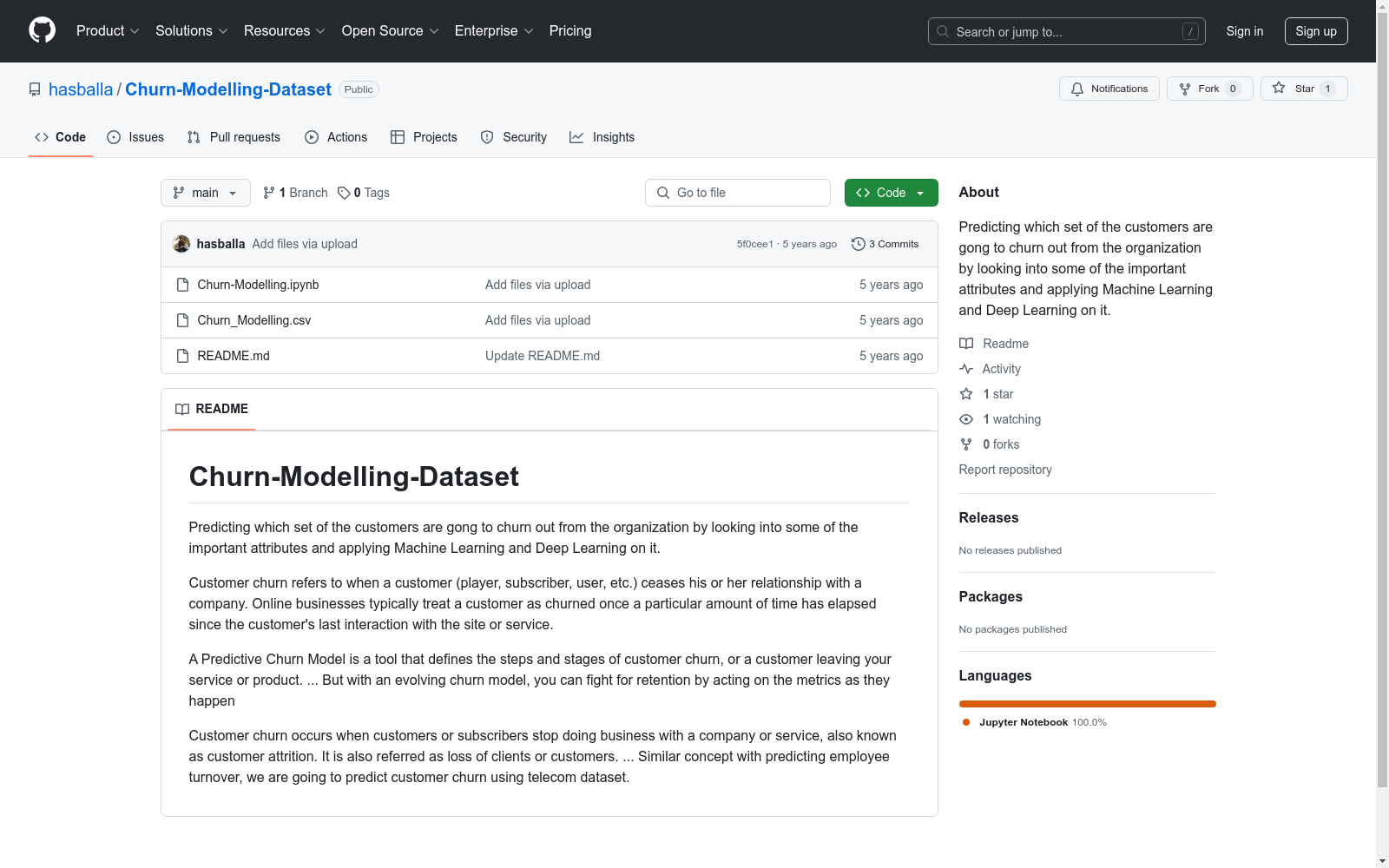The image size is (1389, 868).
Task: Open the Enterprise dropdown
Action: [494, 30]
